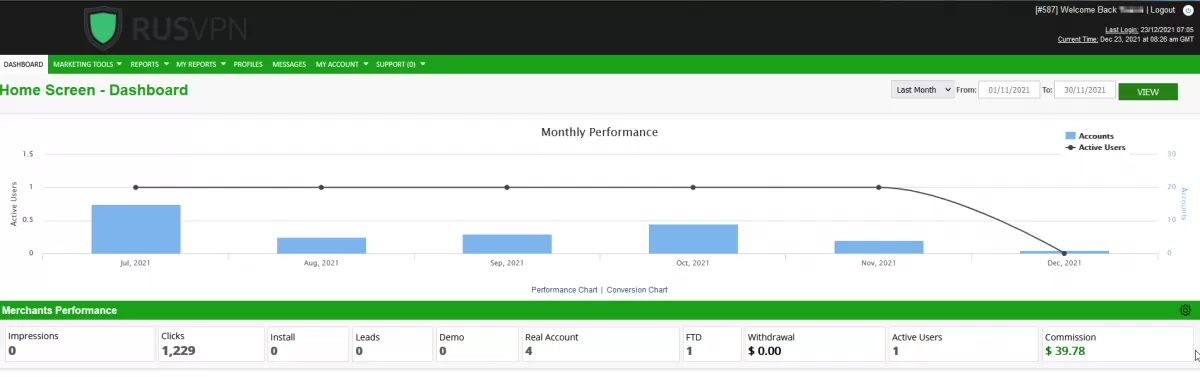Viewport: 1200px width, 377px height.
Task: Go to the Dashboard tab
Action: pyautogui.click(x=23, y=64)
